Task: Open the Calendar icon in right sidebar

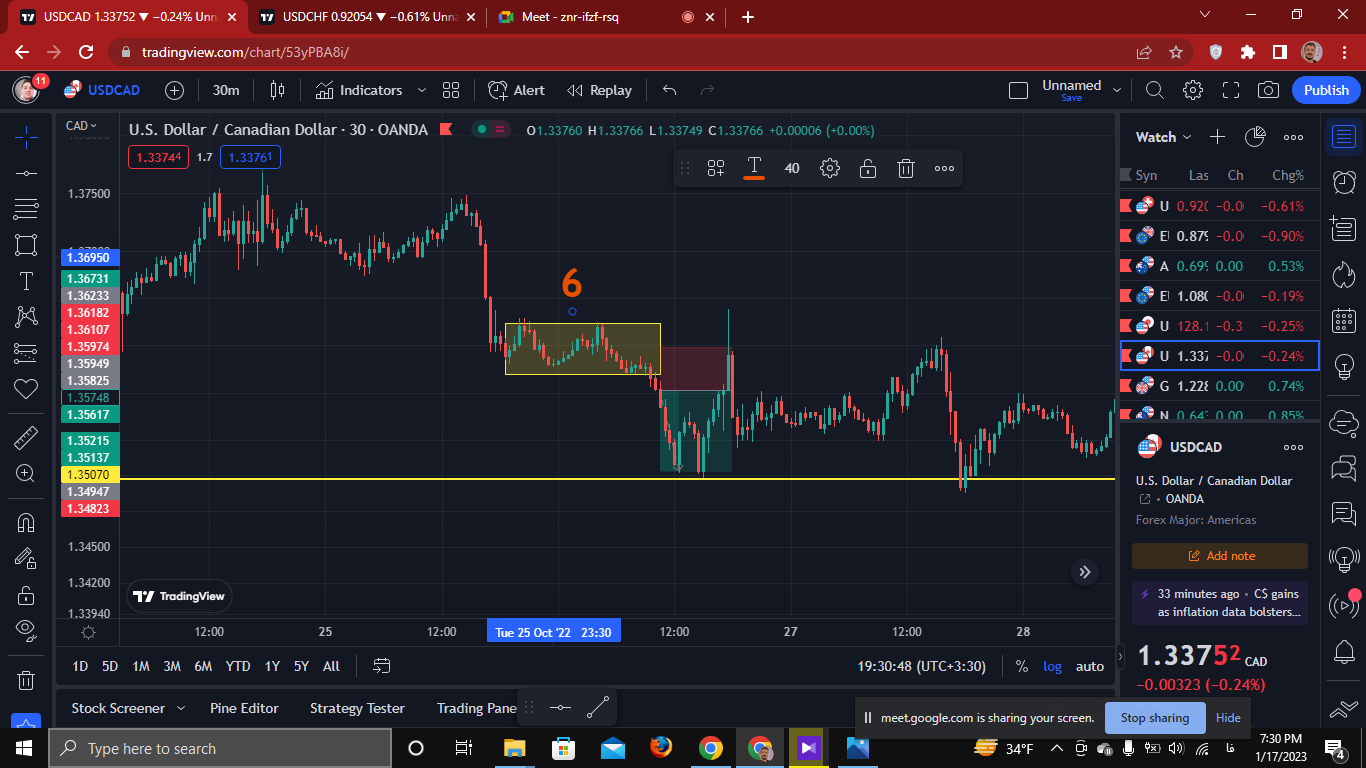Action: tap(1345, 320)
